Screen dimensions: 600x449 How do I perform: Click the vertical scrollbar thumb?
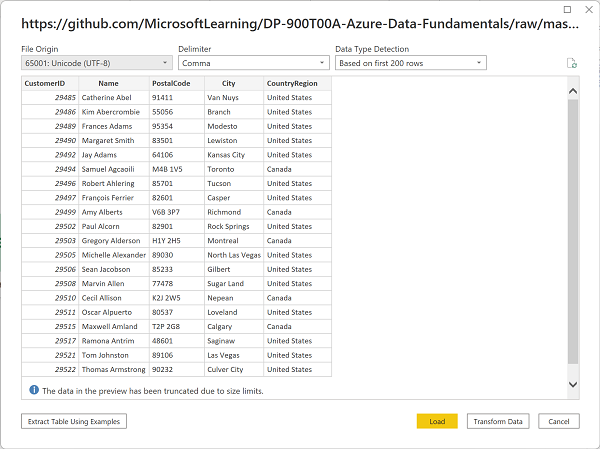pos(573,232)
